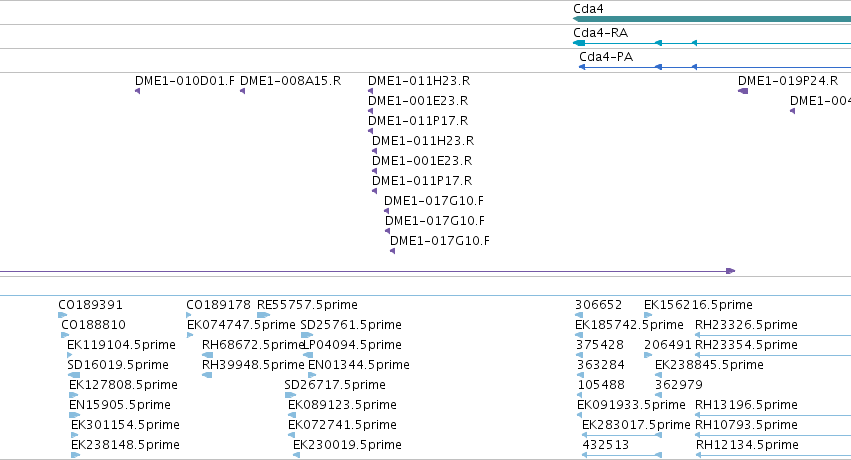
Task: Click the Cda4-PA protein label
Action: (606, 56)
